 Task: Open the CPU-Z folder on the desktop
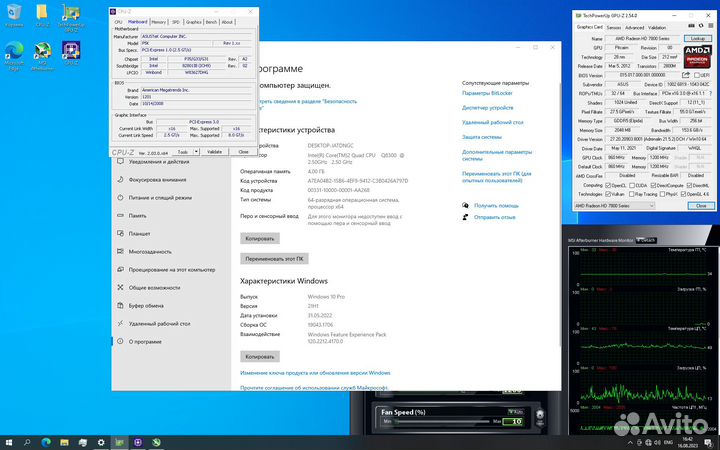tap(42, 15)
